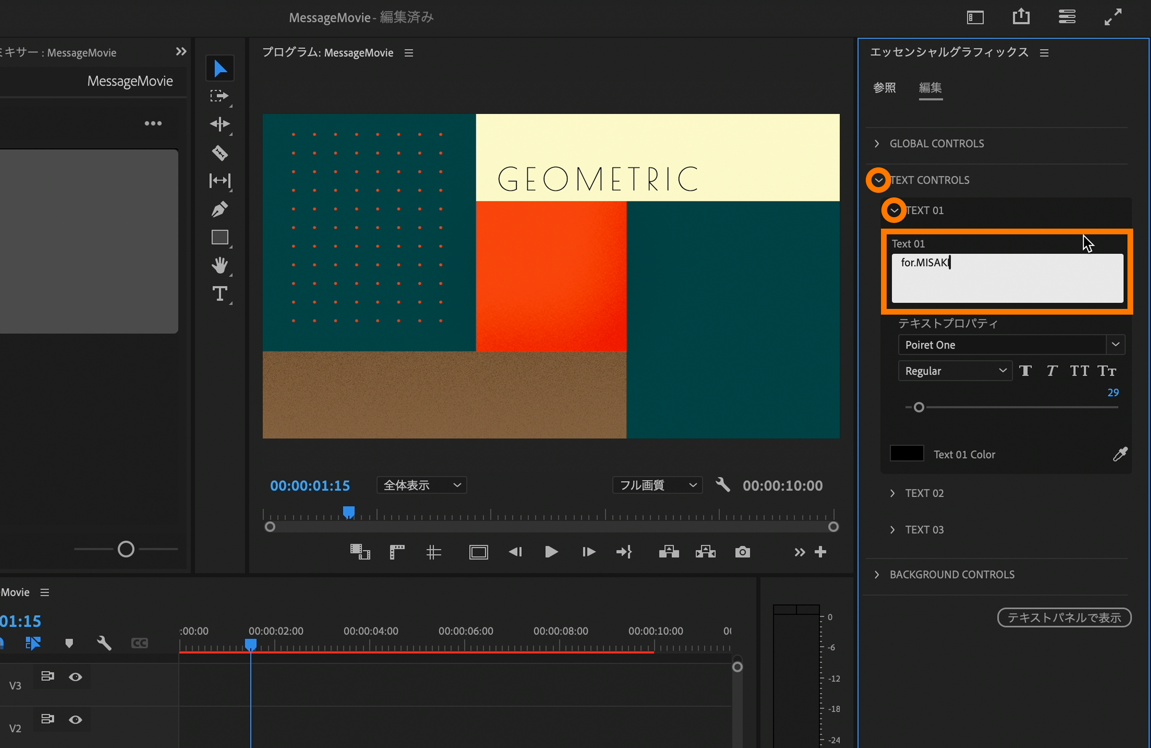Select the Hand tool
Image resolution: width=1151 pixels, height=748 pixels.
point(219,265)
